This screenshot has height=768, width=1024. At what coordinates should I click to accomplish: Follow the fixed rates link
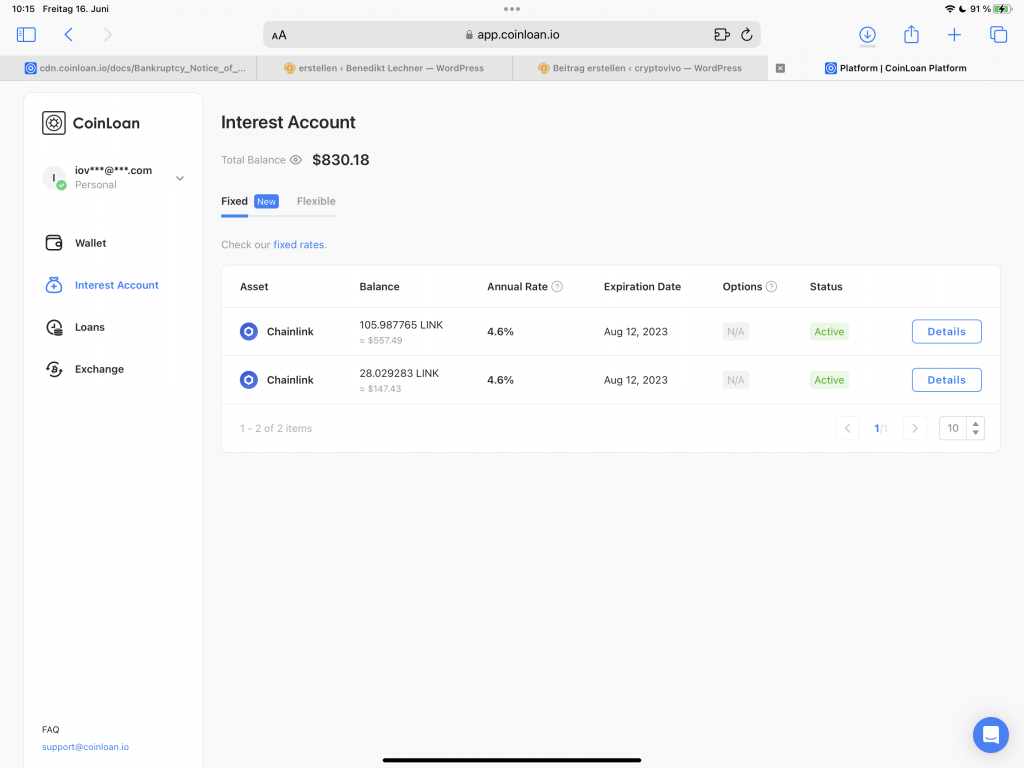[x=298, y=244]
